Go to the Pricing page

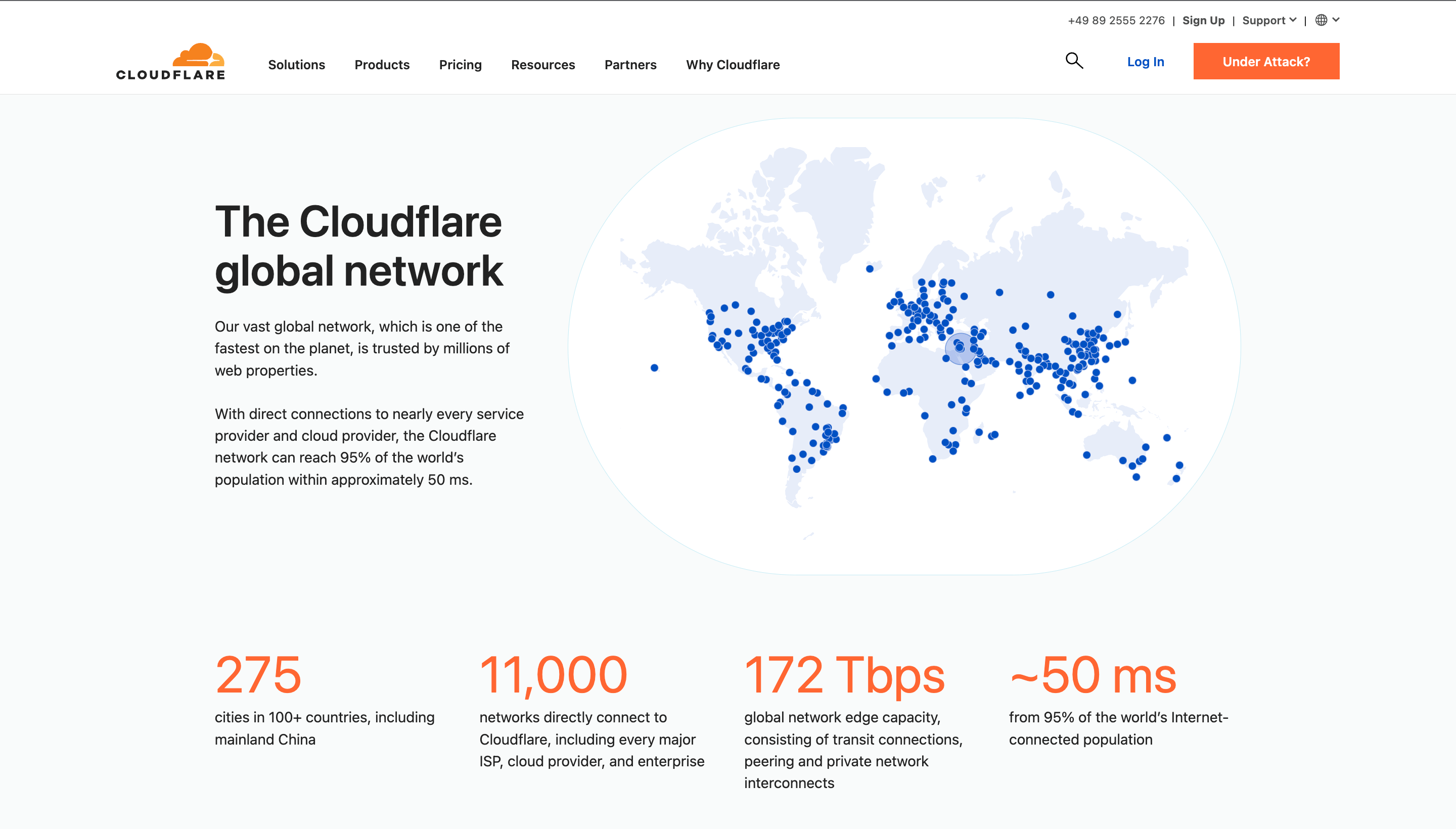[460, 64]
